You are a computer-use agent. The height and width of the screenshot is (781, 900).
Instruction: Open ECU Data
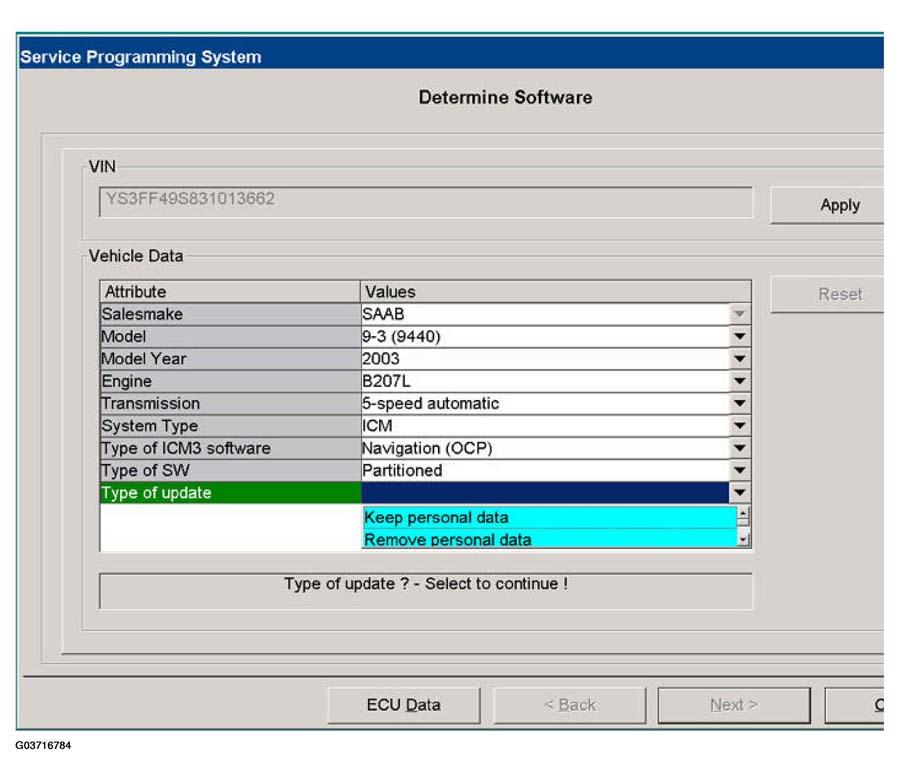403,705
